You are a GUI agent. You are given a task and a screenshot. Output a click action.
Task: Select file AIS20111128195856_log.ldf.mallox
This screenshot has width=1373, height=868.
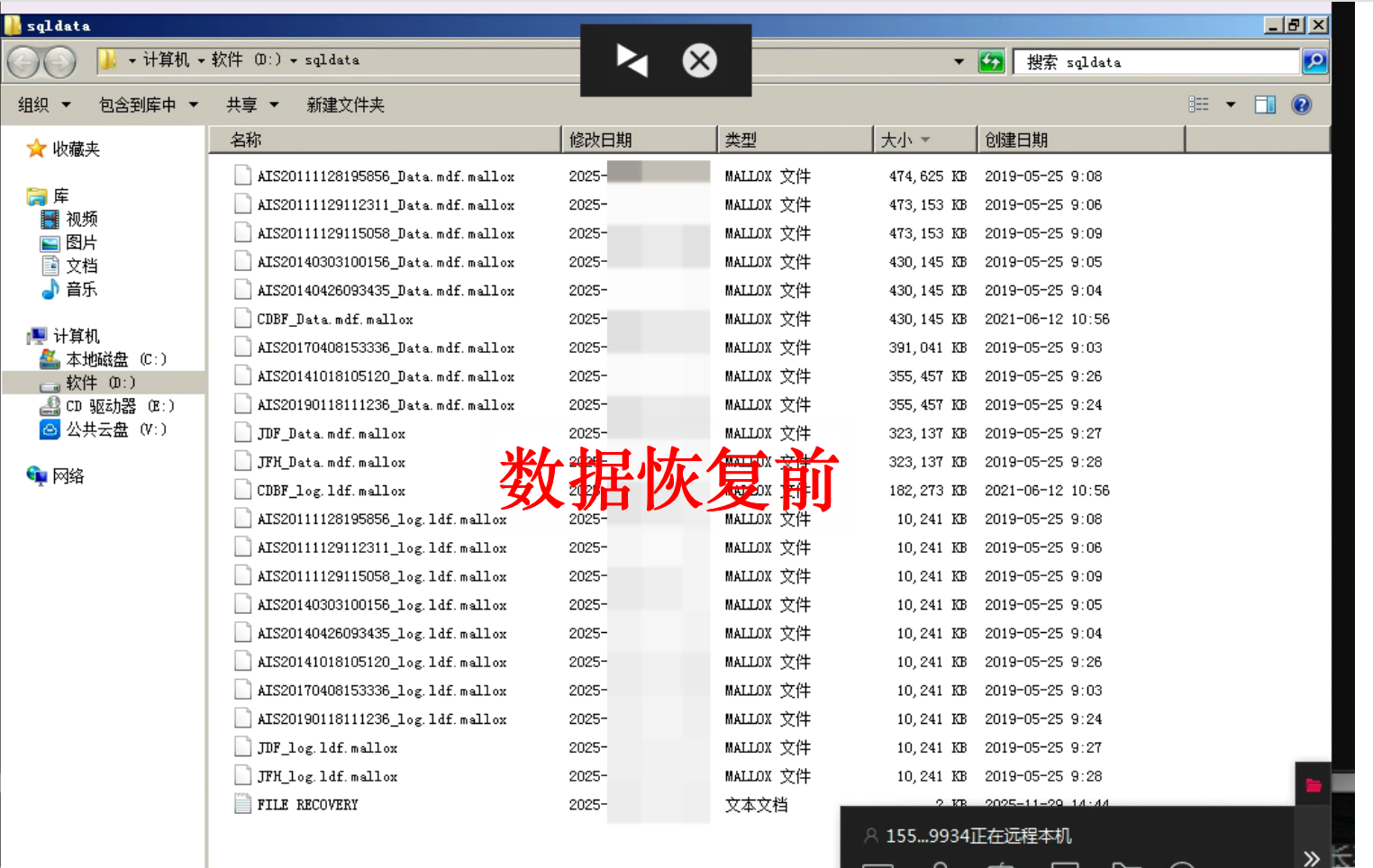pyautogui.click(x=382, y=520)
